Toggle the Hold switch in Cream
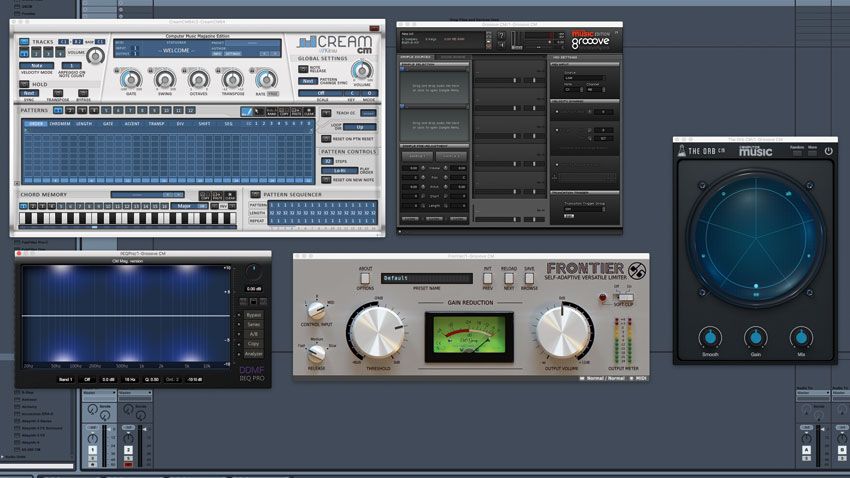This screenshot has height=478, width=850. coord(24,84)
